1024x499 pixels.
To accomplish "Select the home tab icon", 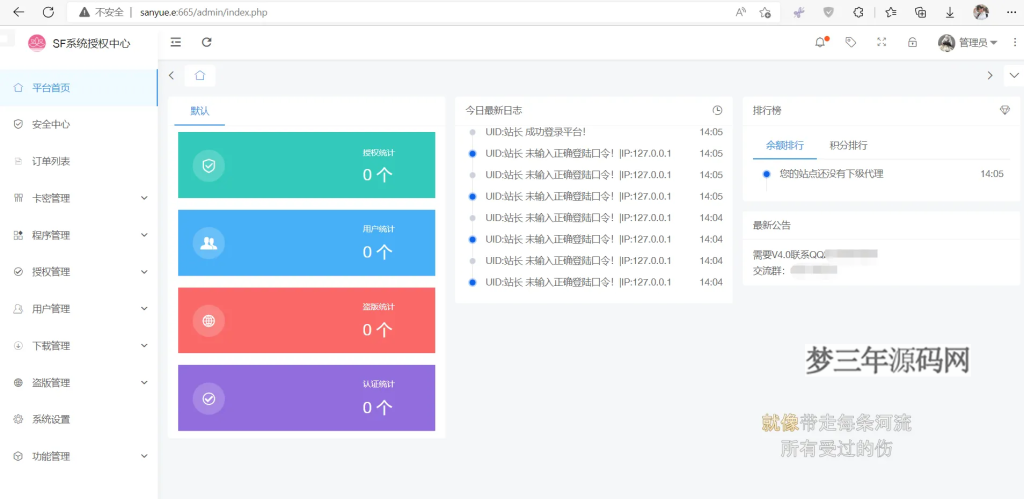I will 200,75.
